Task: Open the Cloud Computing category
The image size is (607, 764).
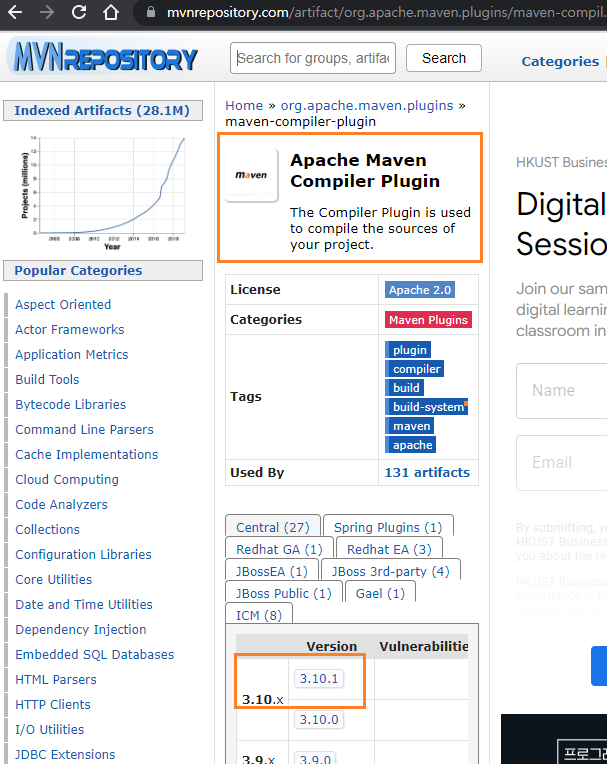Action: coord(67,479)
